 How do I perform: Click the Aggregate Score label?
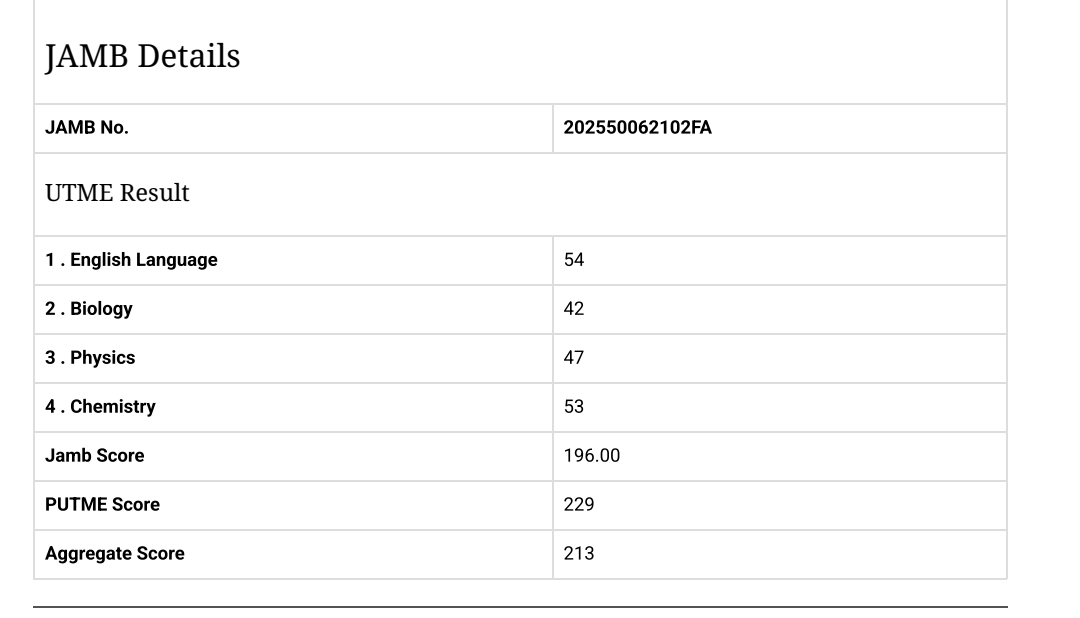[115, 554]
